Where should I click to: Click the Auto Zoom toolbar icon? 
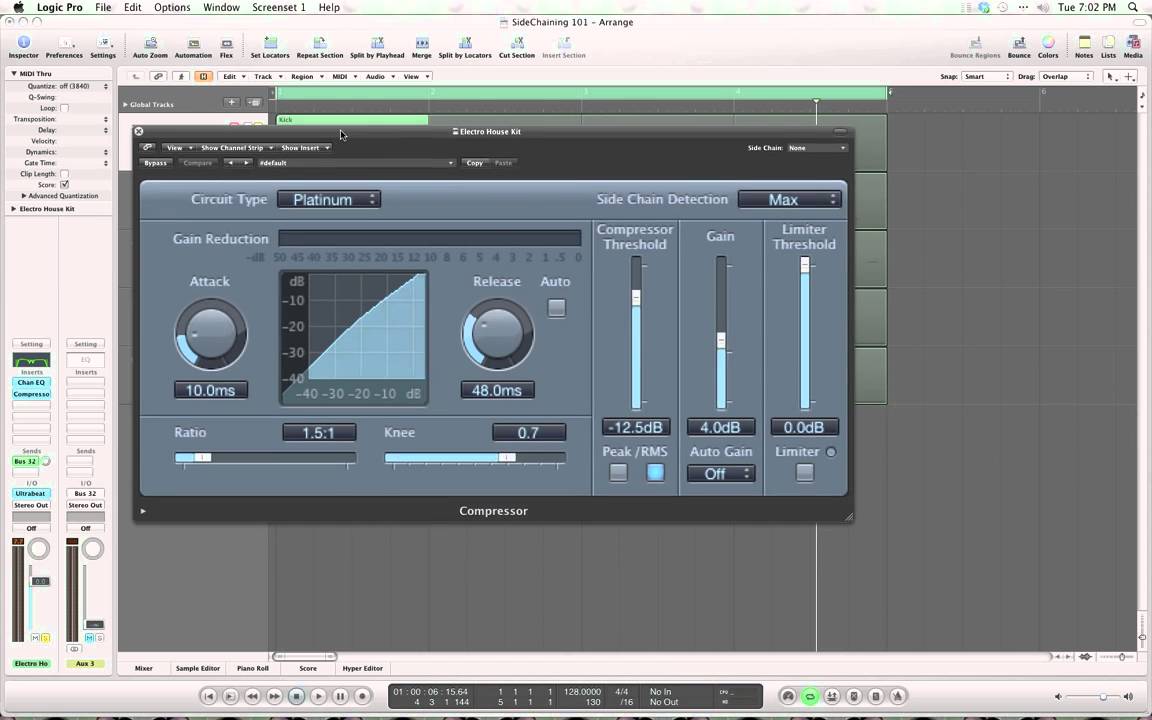pos(150,47)
